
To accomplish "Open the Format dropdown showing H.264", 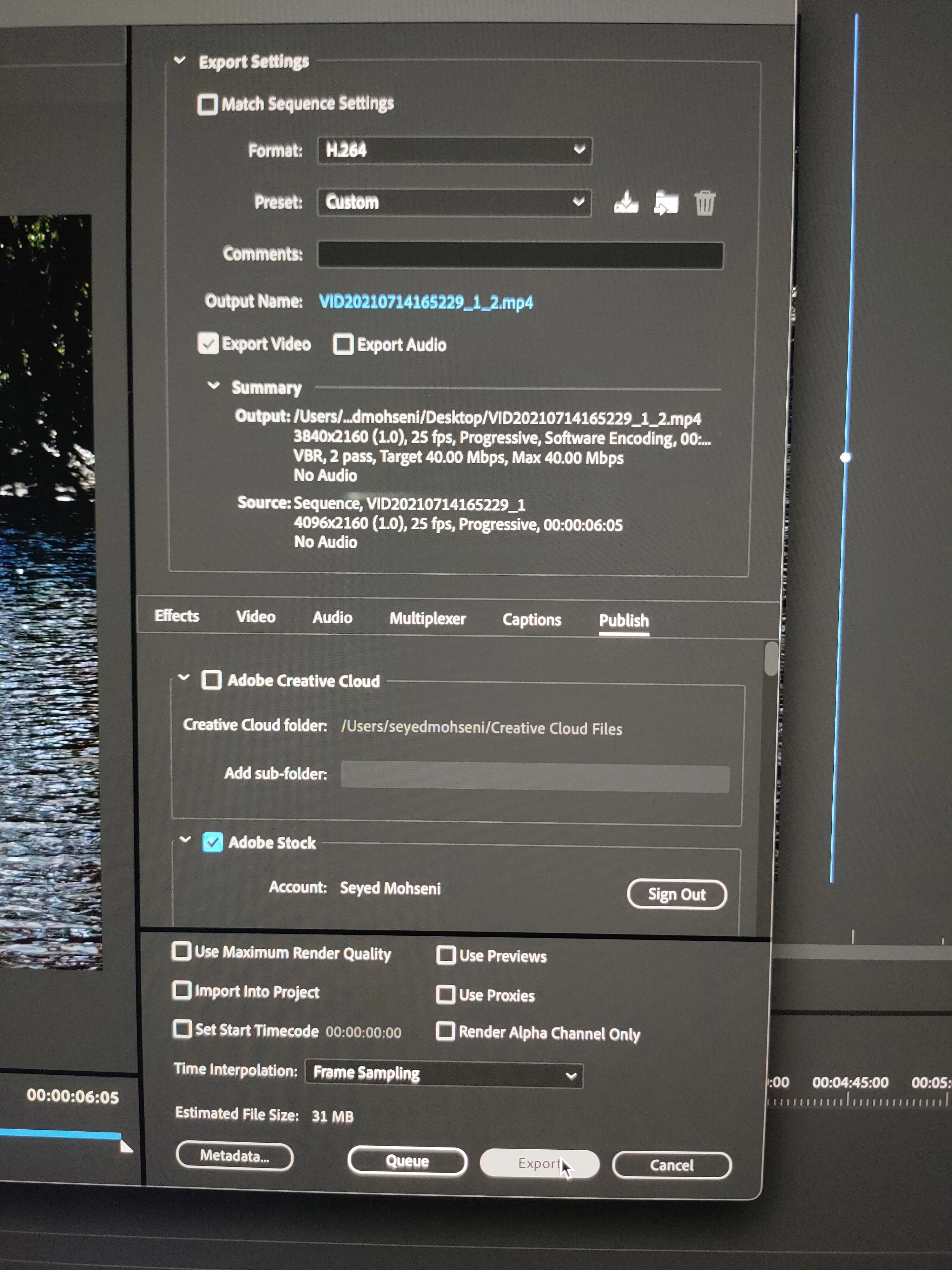I will 454,150.
